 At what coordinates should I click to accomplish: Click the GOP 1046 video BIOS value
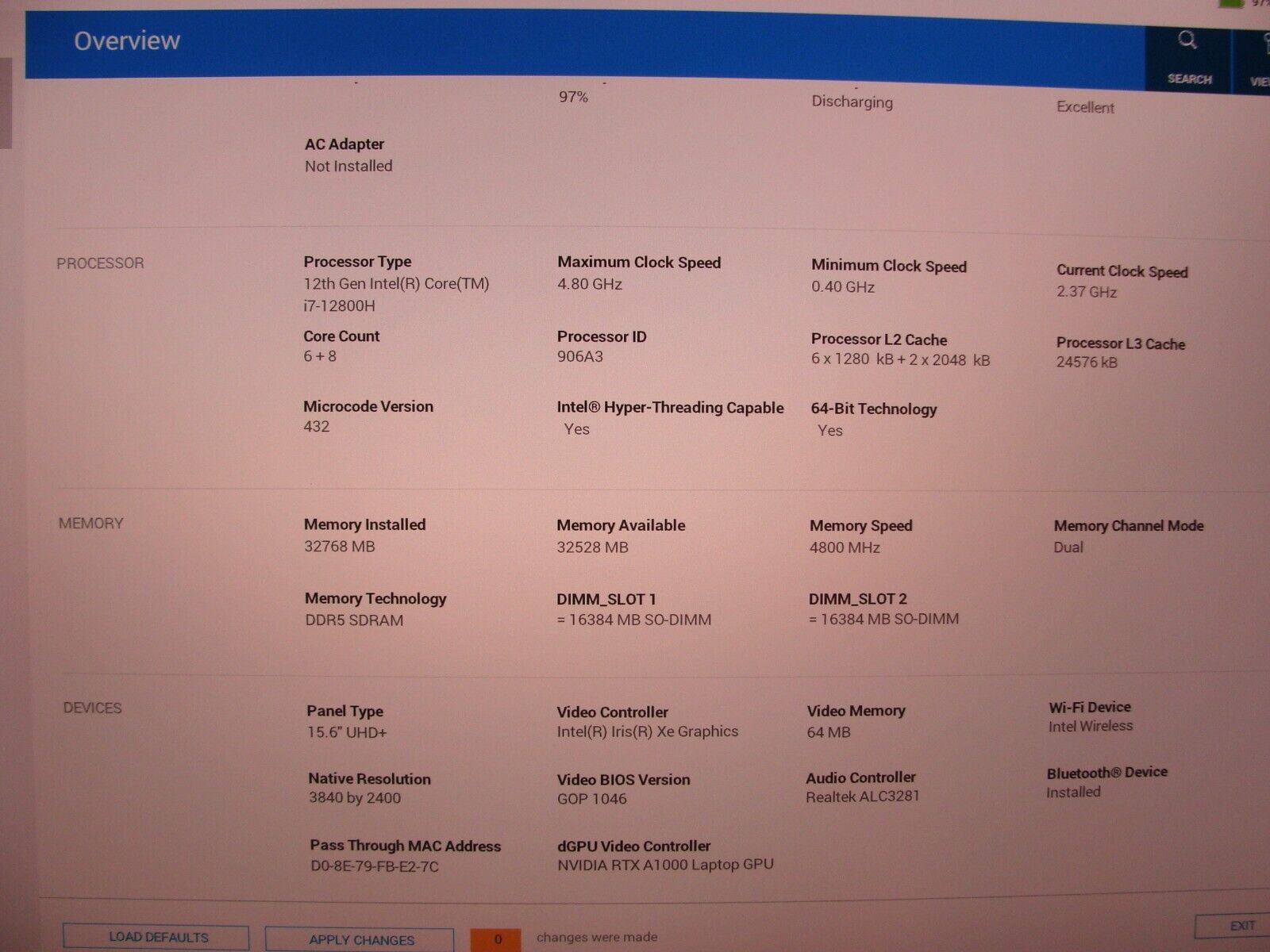pos(592,799)
